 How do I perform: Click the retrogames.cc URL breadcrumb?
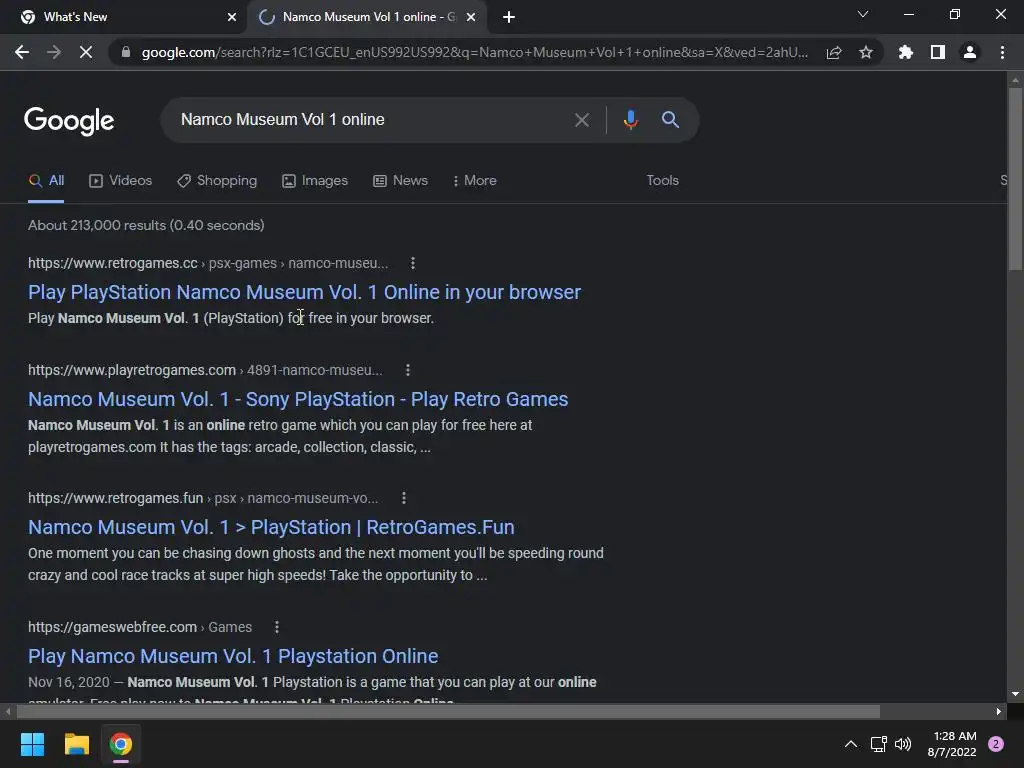(208, 263)
